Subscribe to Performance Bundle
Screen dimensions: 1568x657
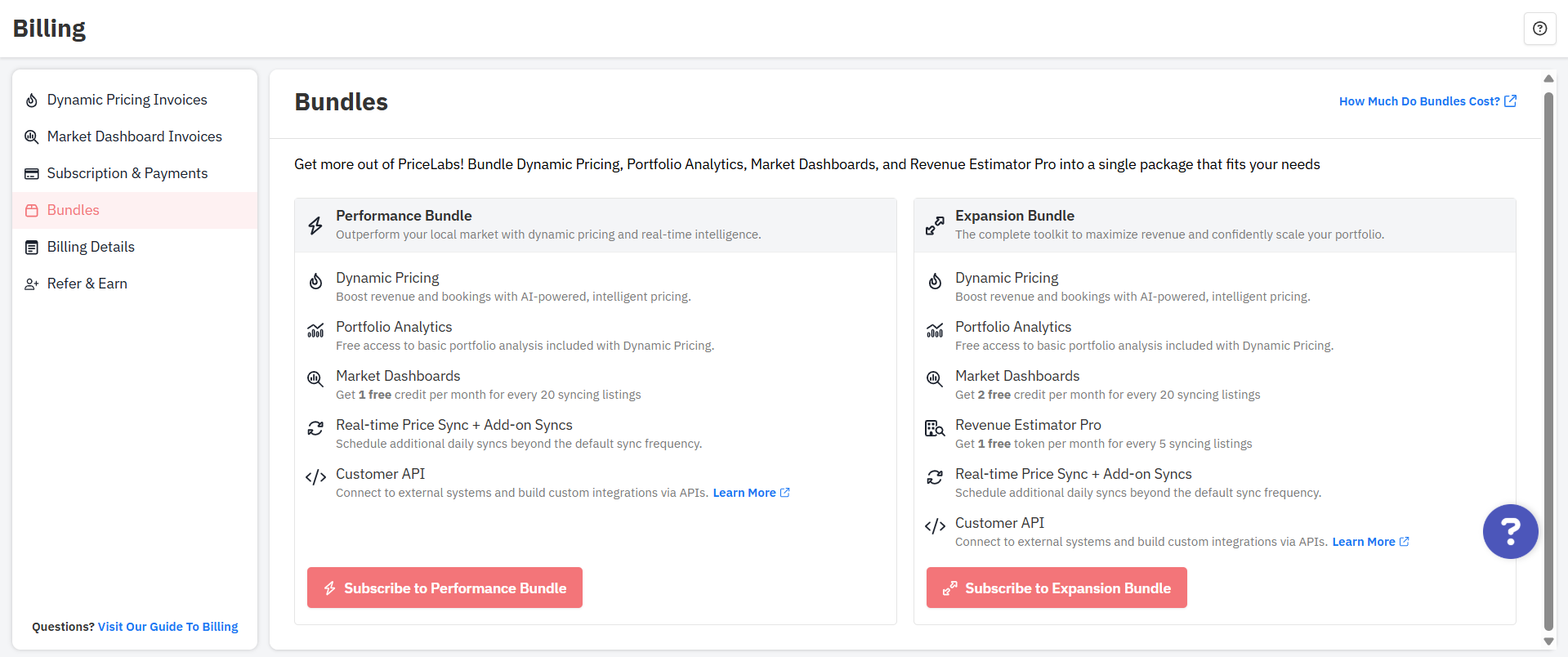[x=444, y=588]
